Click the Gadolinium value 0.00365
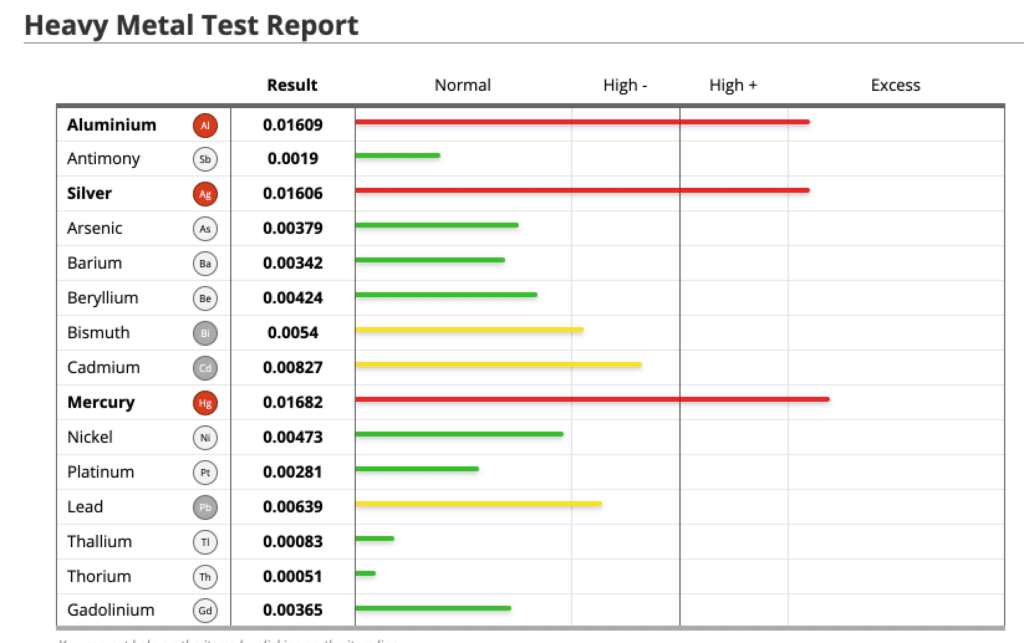This screenshot has height=643, width=1024. coord(293,610)
